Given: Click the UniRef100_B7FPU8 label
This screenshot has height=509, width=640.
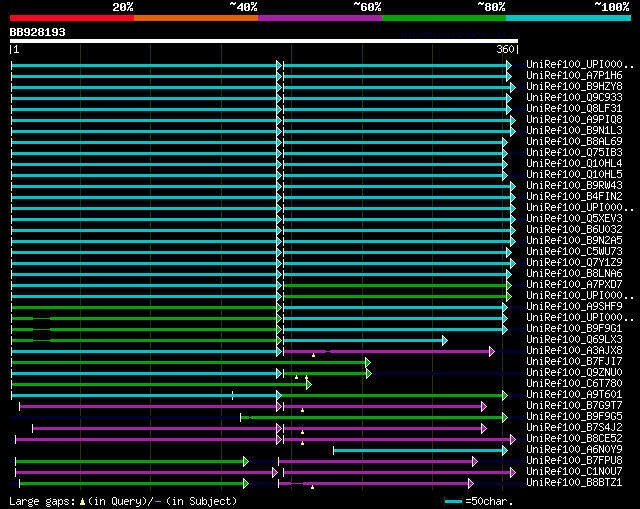Looking at the screenshot, I should coord(574,461).
